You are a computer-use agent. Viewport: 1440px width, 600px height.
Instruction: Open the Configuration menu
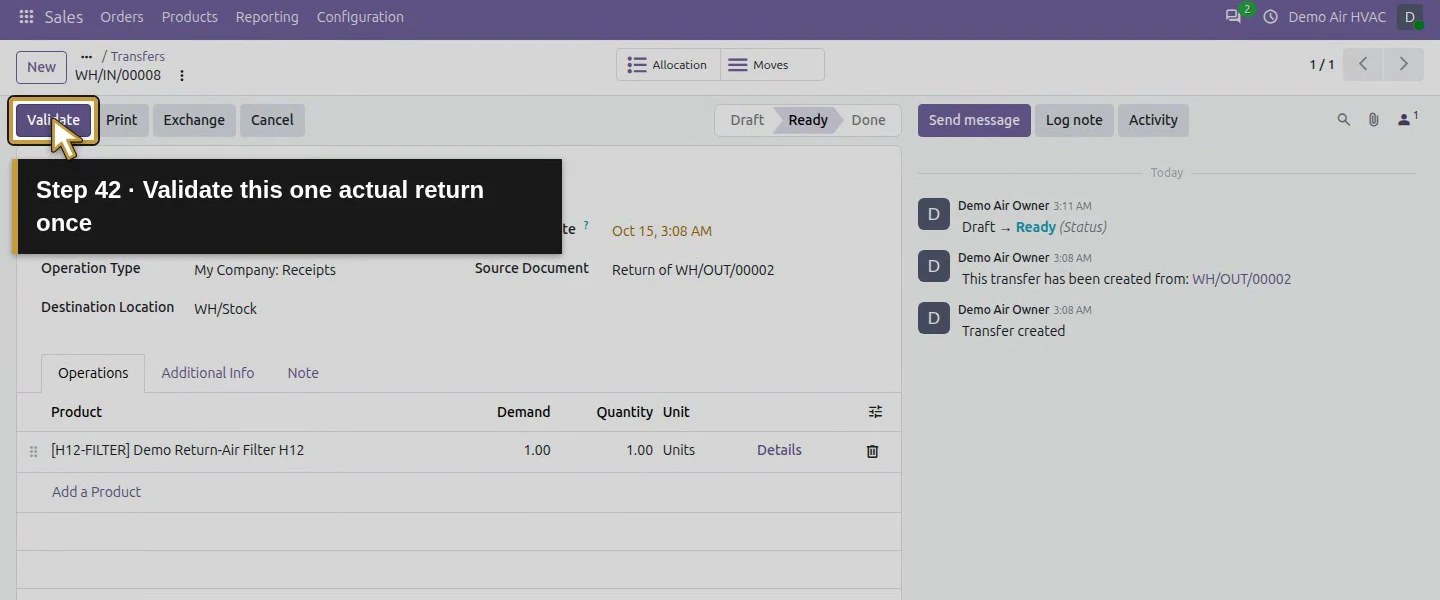tap(360, 17)
